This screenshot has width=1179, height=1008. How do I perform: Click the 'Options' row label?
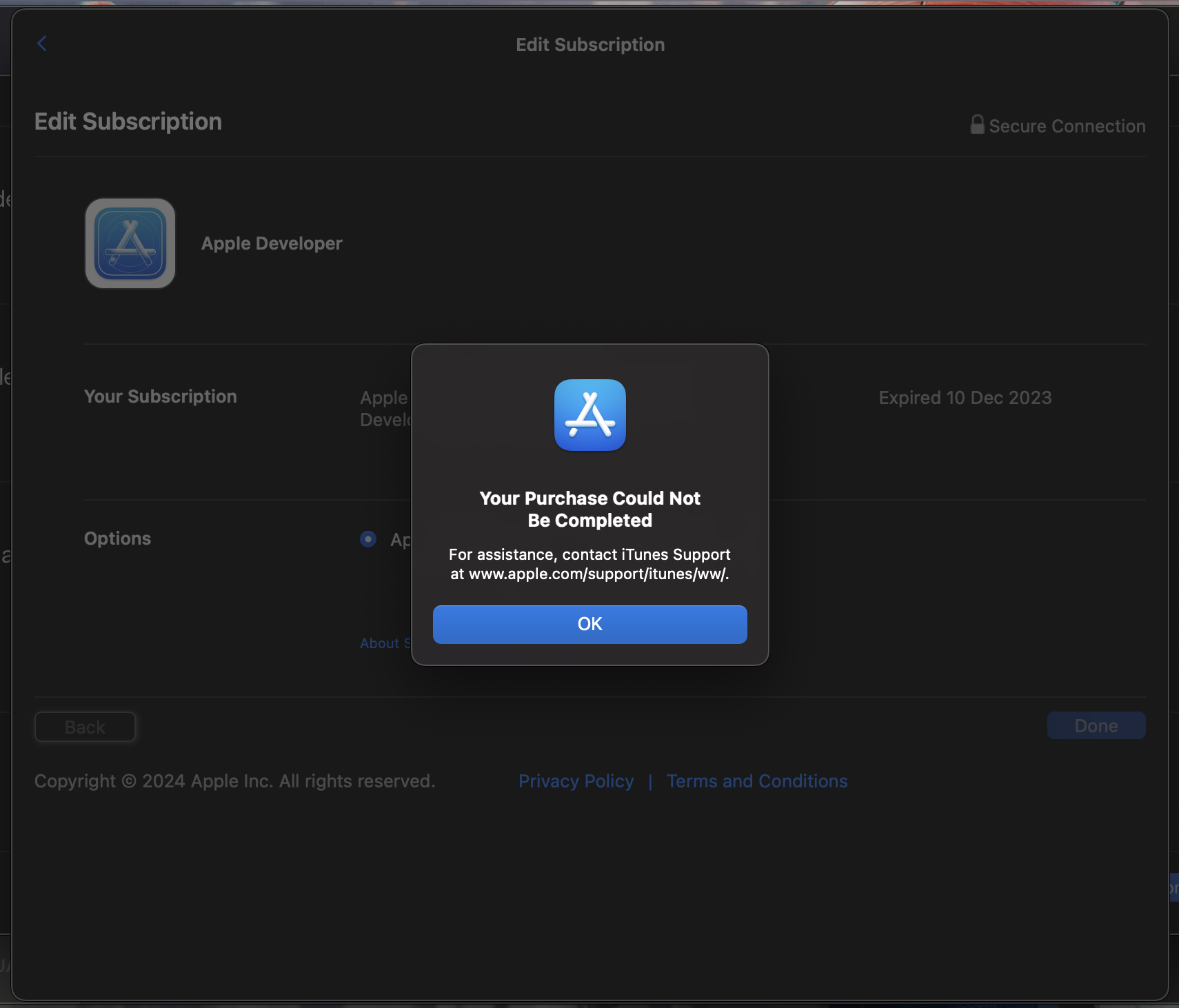point(117,538)
